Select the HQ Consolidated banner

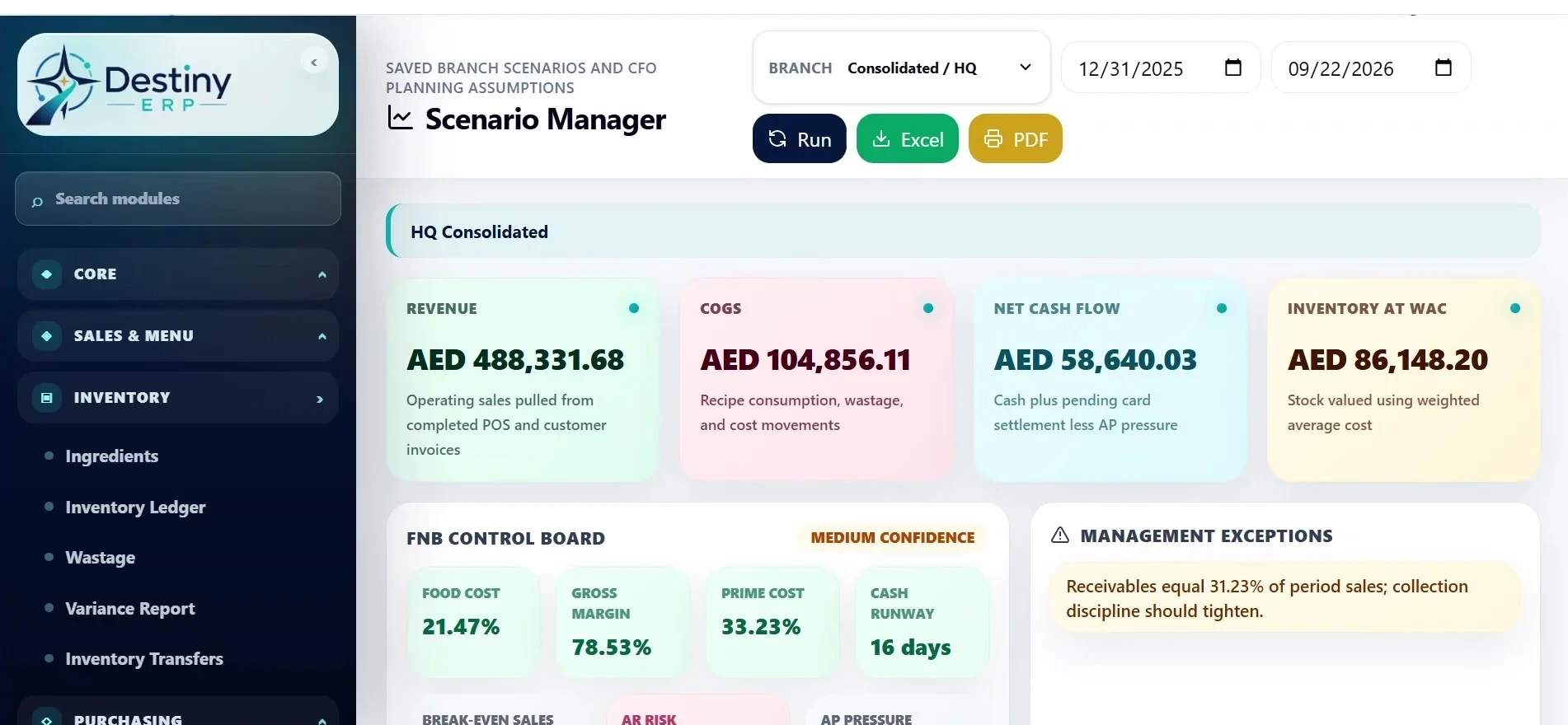click(963, 232)
